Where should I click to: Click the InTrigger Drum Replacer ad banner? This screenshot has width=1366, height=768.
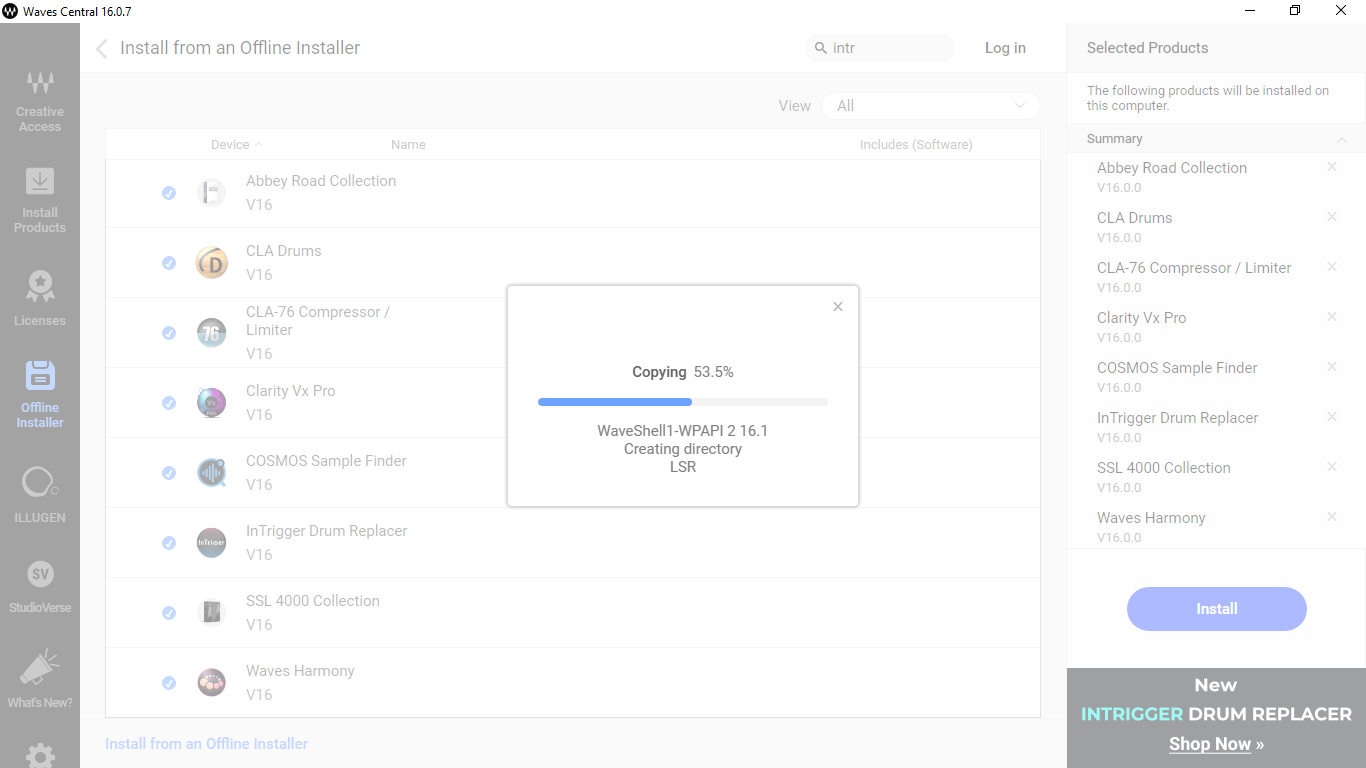(1216, 718)
